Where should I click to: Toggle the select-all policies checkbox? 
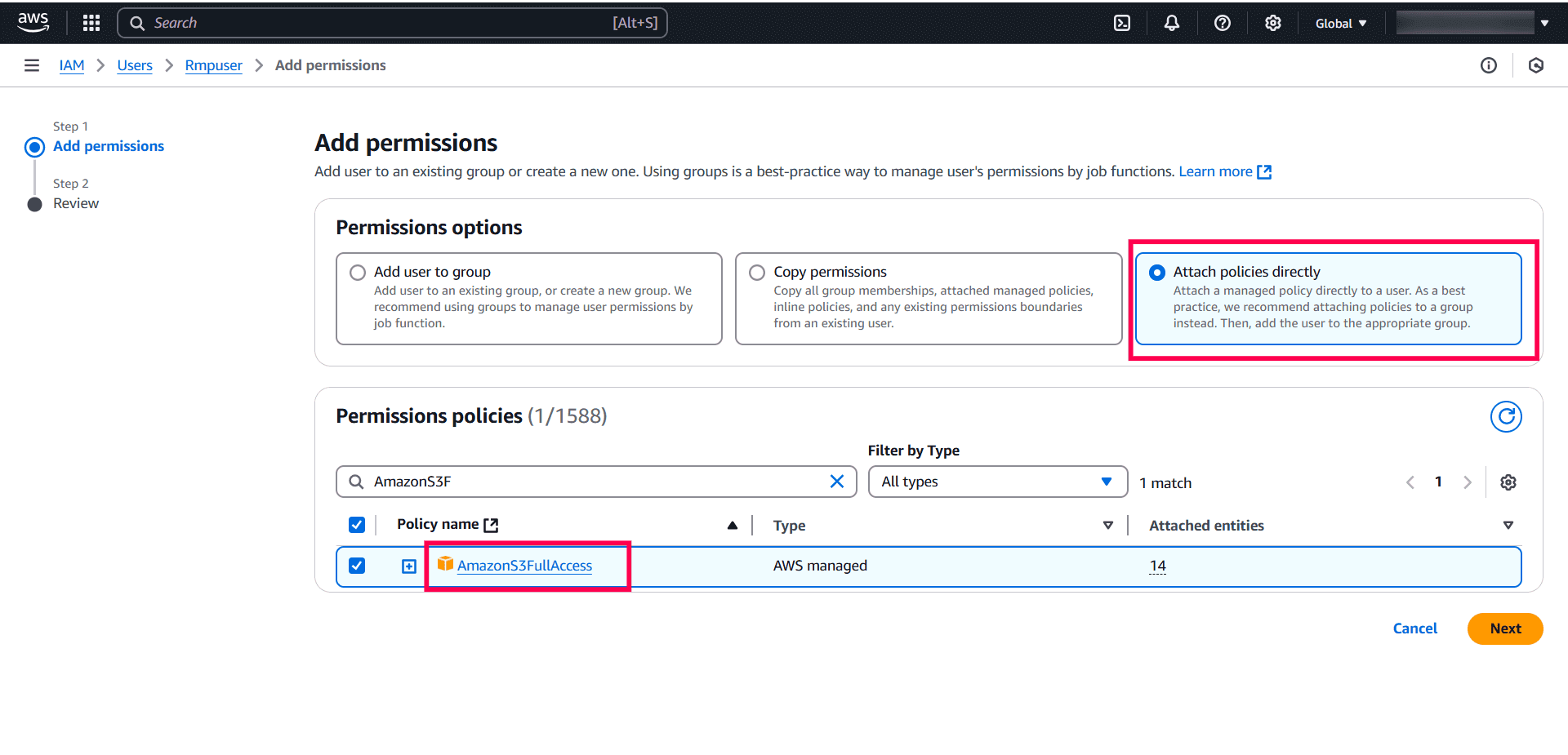357,525
